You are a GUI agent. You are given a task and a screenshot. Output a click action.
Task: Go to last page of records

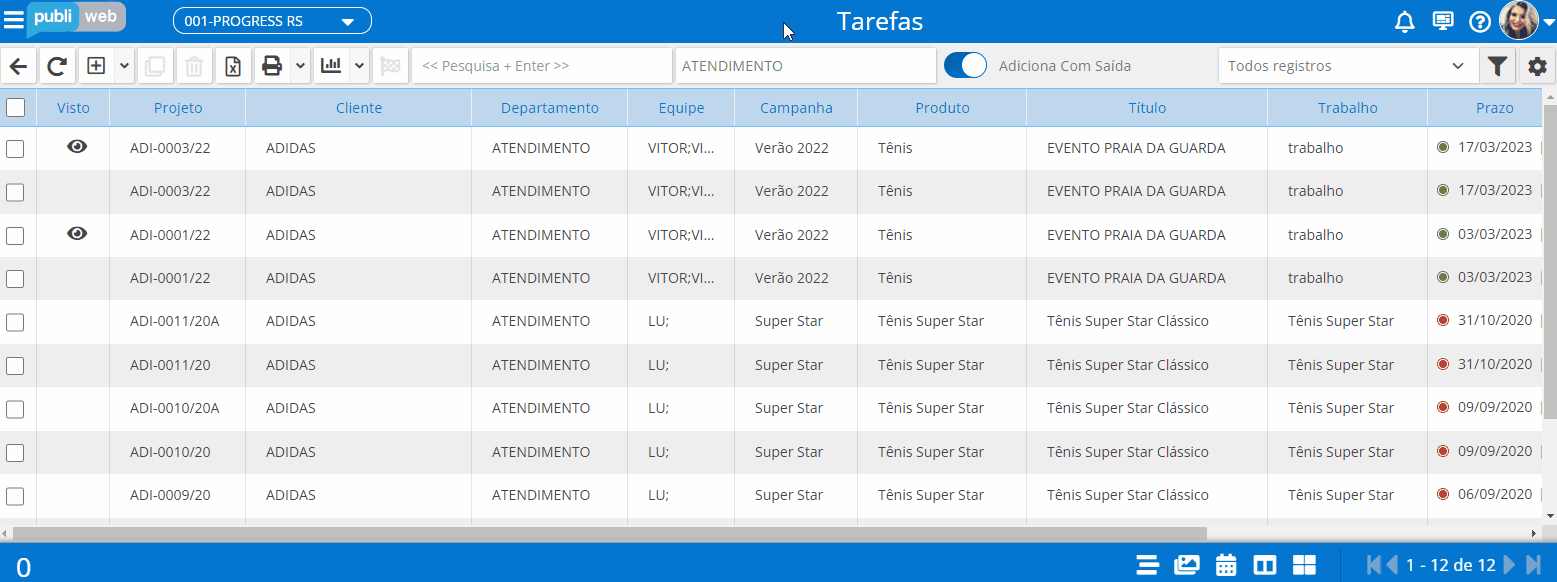[1534, 565]
